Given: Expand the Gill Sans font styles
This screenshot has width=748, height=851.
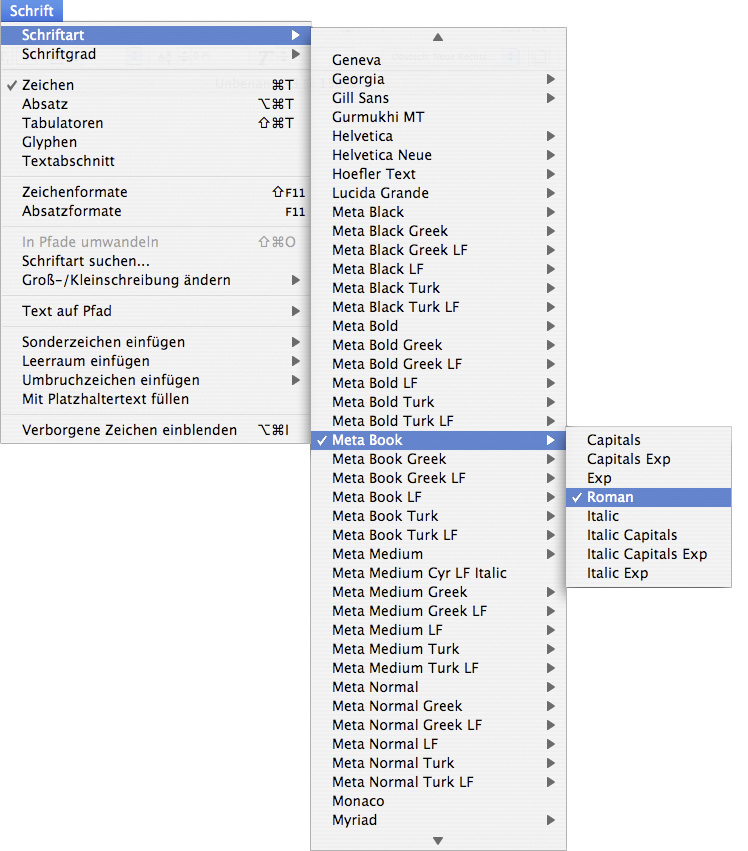Looking at the screenshot, I should pos(439,98).
